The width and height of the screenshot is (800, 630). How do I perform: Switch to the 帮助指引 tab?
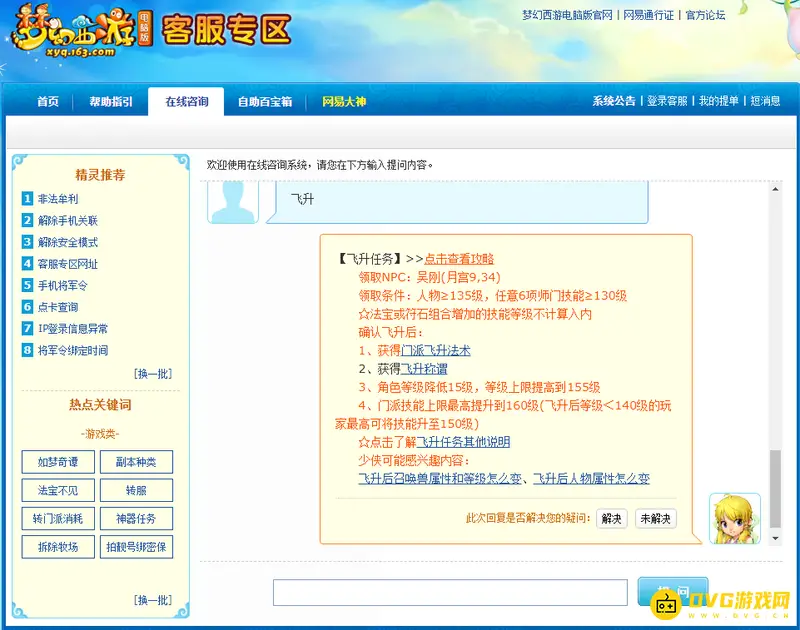(x=111, y=102)
